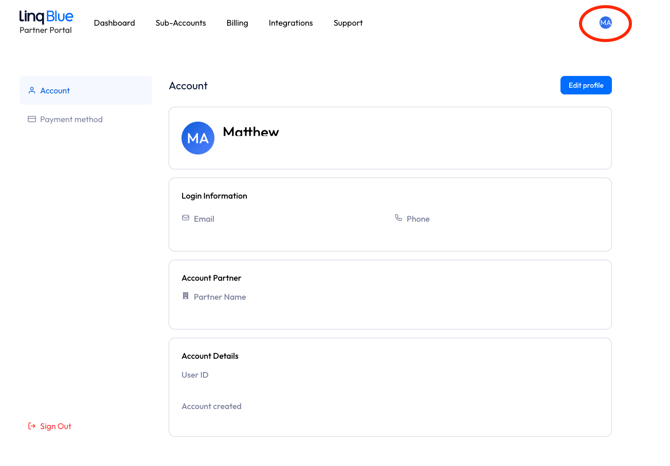Click the person icon beside Account
Image resolution: width=670 pixels, height=466 pixels.
(x=32, y=91)
